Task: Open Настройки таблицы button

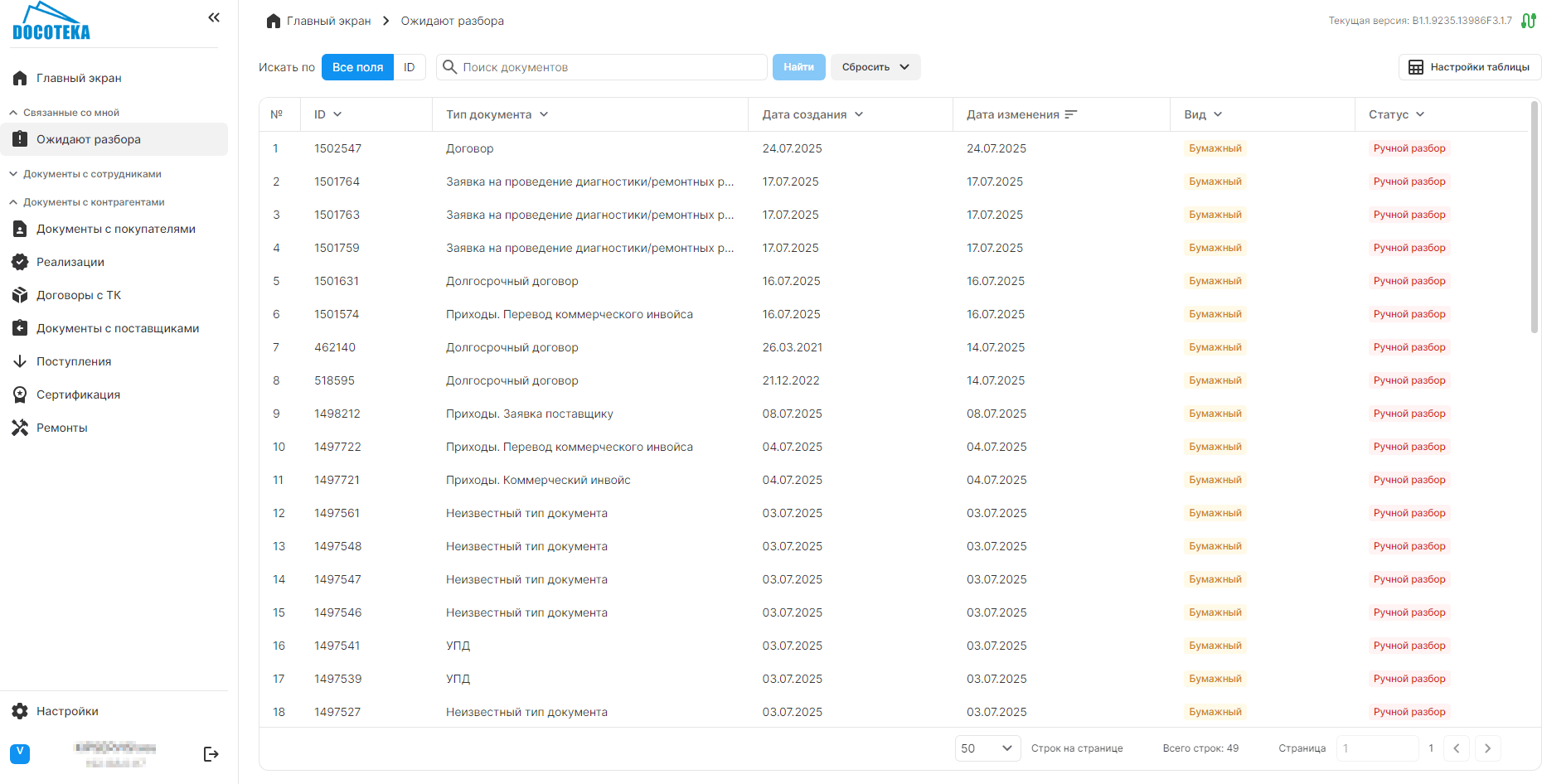Action: pyautogui.click(x=1469, y=67)
